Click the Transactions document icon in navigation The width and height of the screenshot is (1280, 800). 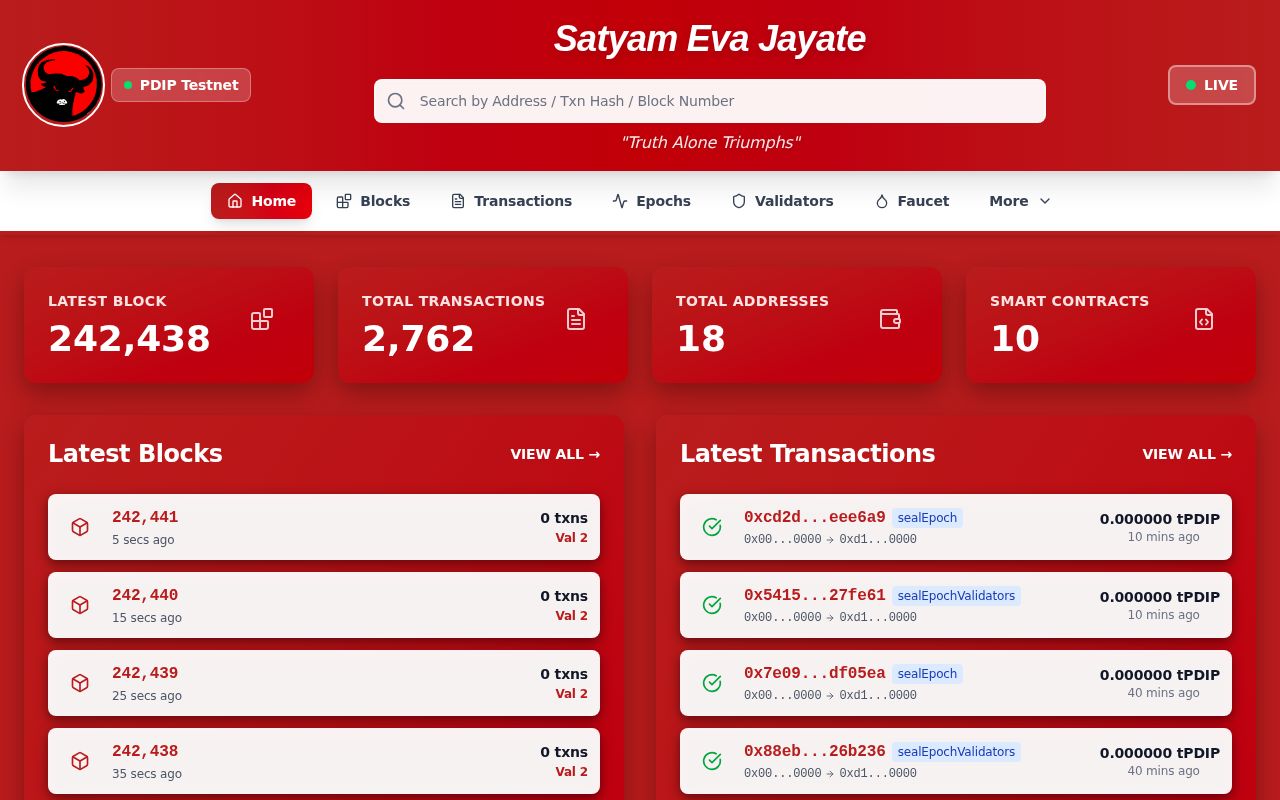click(x=458, y=201)
